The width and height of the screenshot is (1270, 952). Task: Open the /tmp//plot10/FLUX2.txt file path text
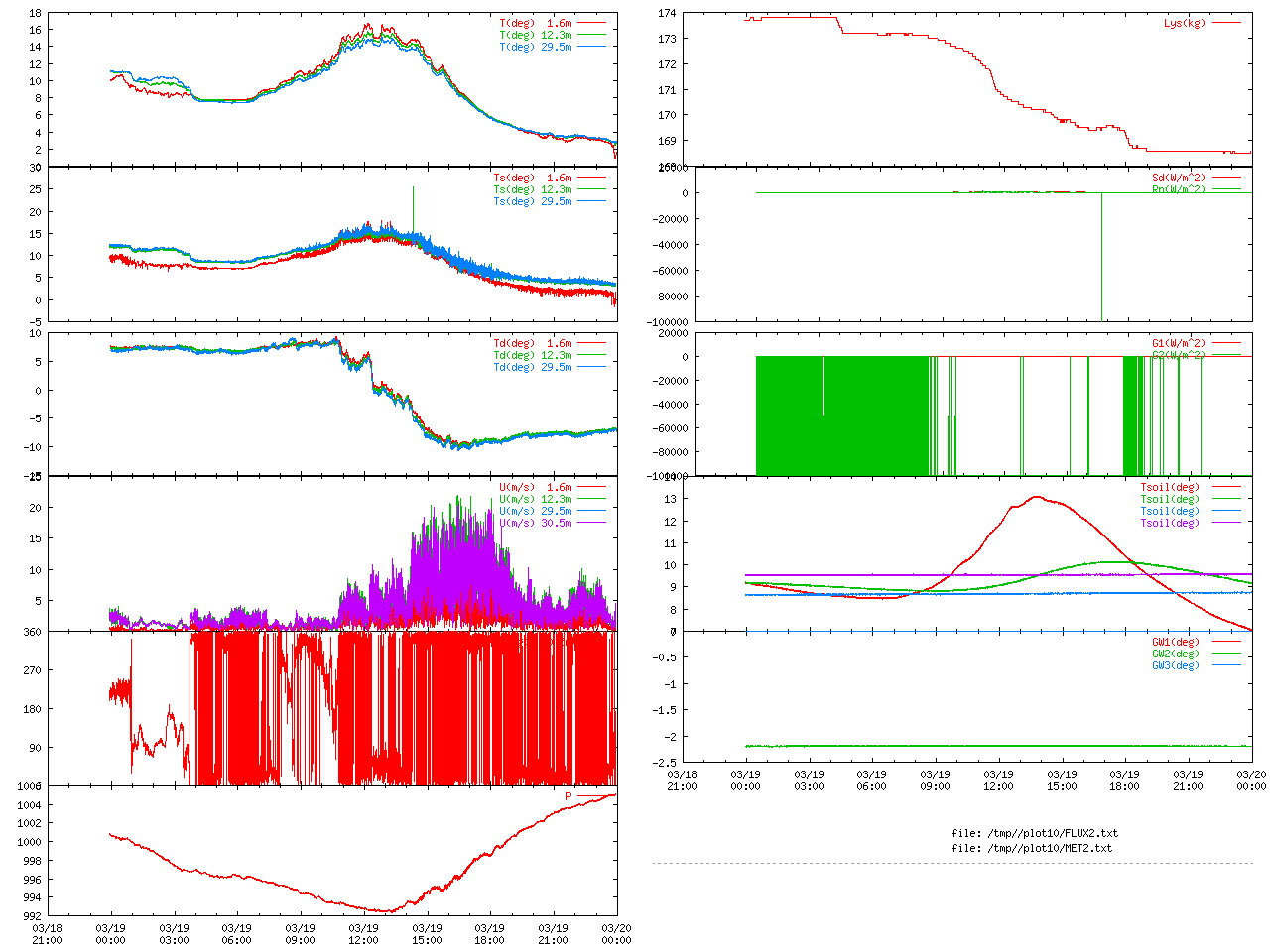coord(1035,833)
